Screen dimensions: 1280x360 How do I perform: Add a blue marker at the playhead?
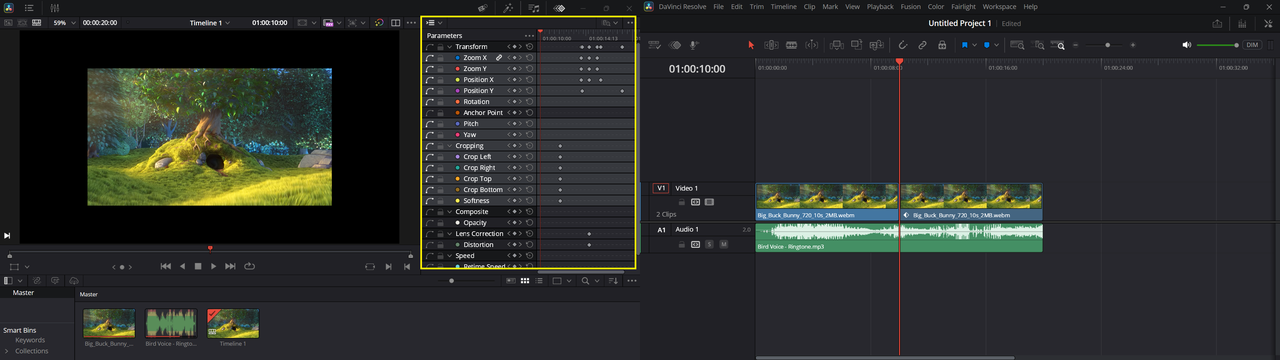click(986, 45)
